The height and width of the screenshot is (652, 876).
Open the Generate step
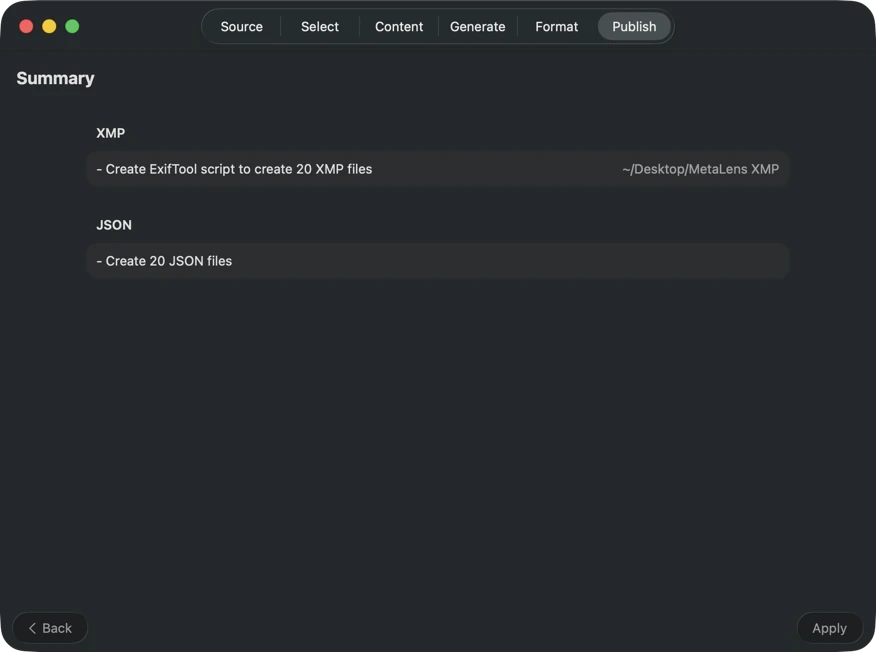(x=477, y=26)
